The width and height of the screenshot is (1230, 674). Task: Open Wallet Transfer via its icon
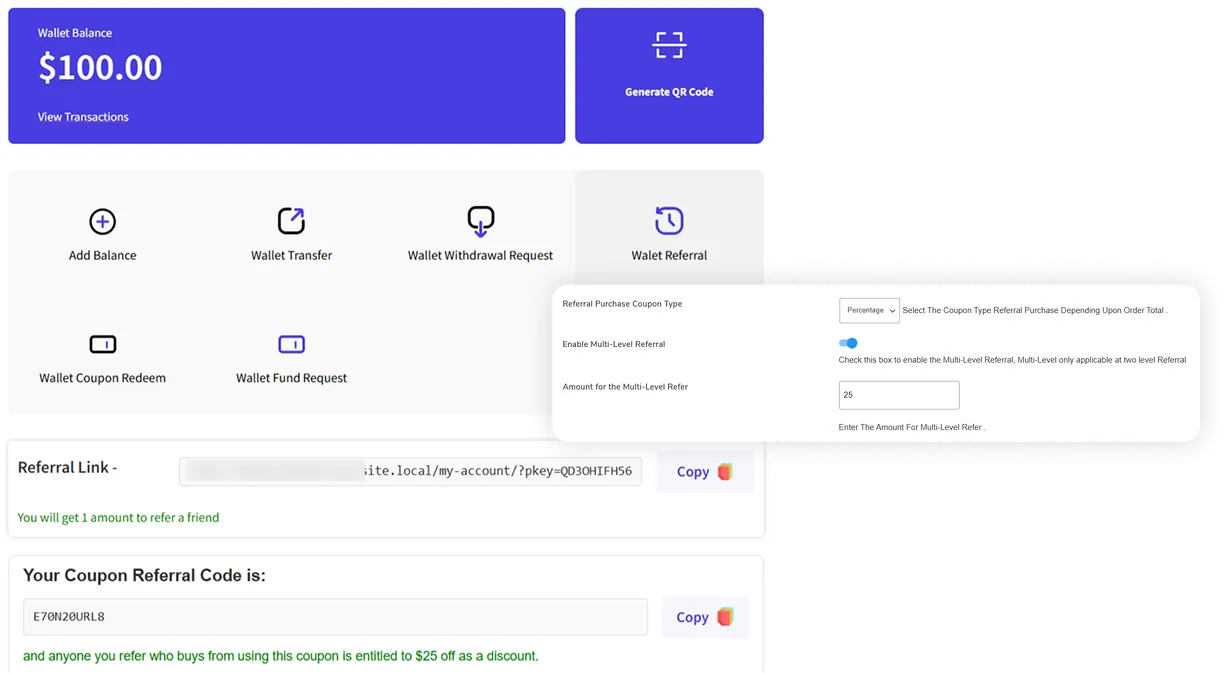291,221
